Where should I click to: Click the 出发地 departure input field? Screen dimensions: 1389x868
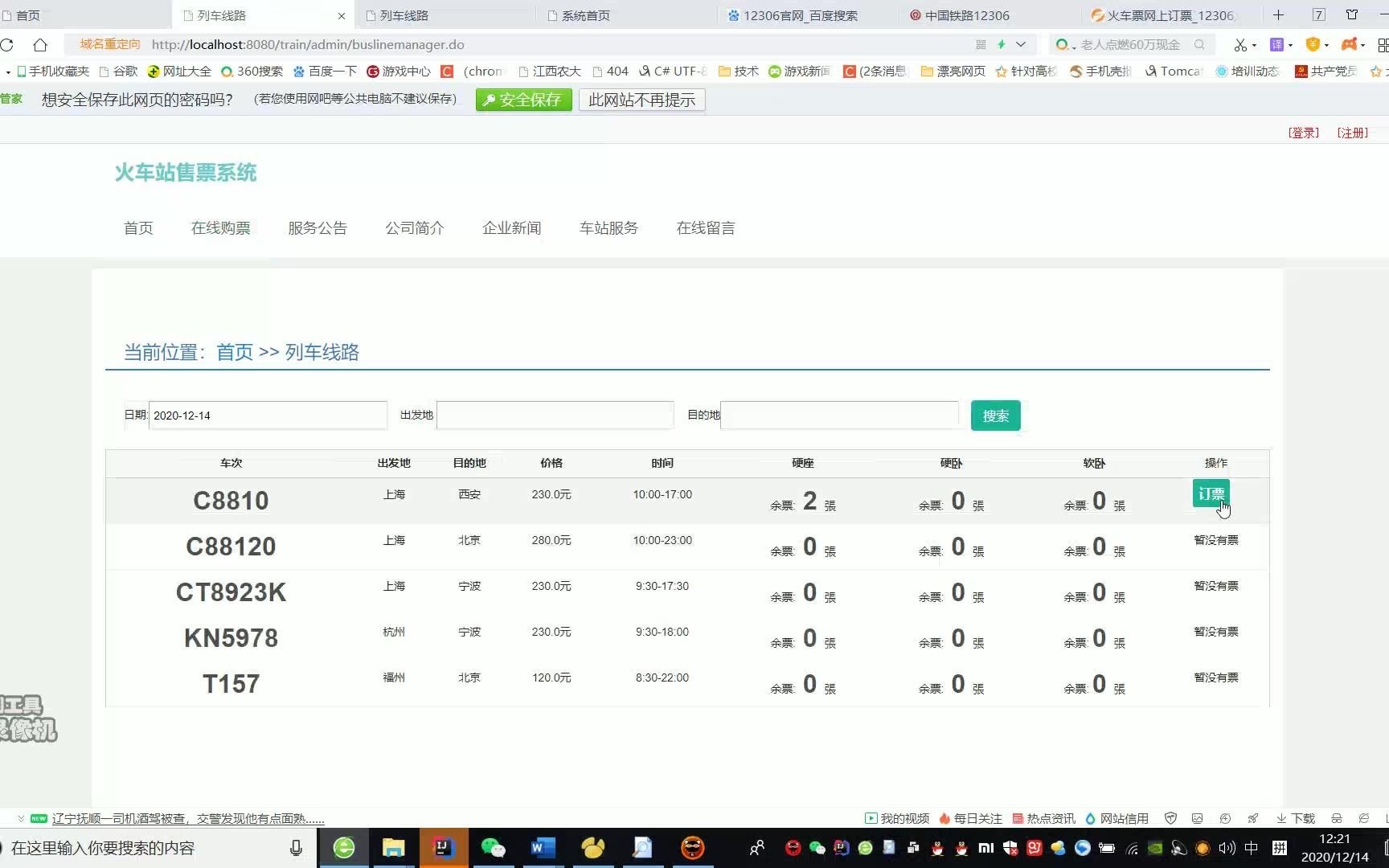tap(555, 416)
